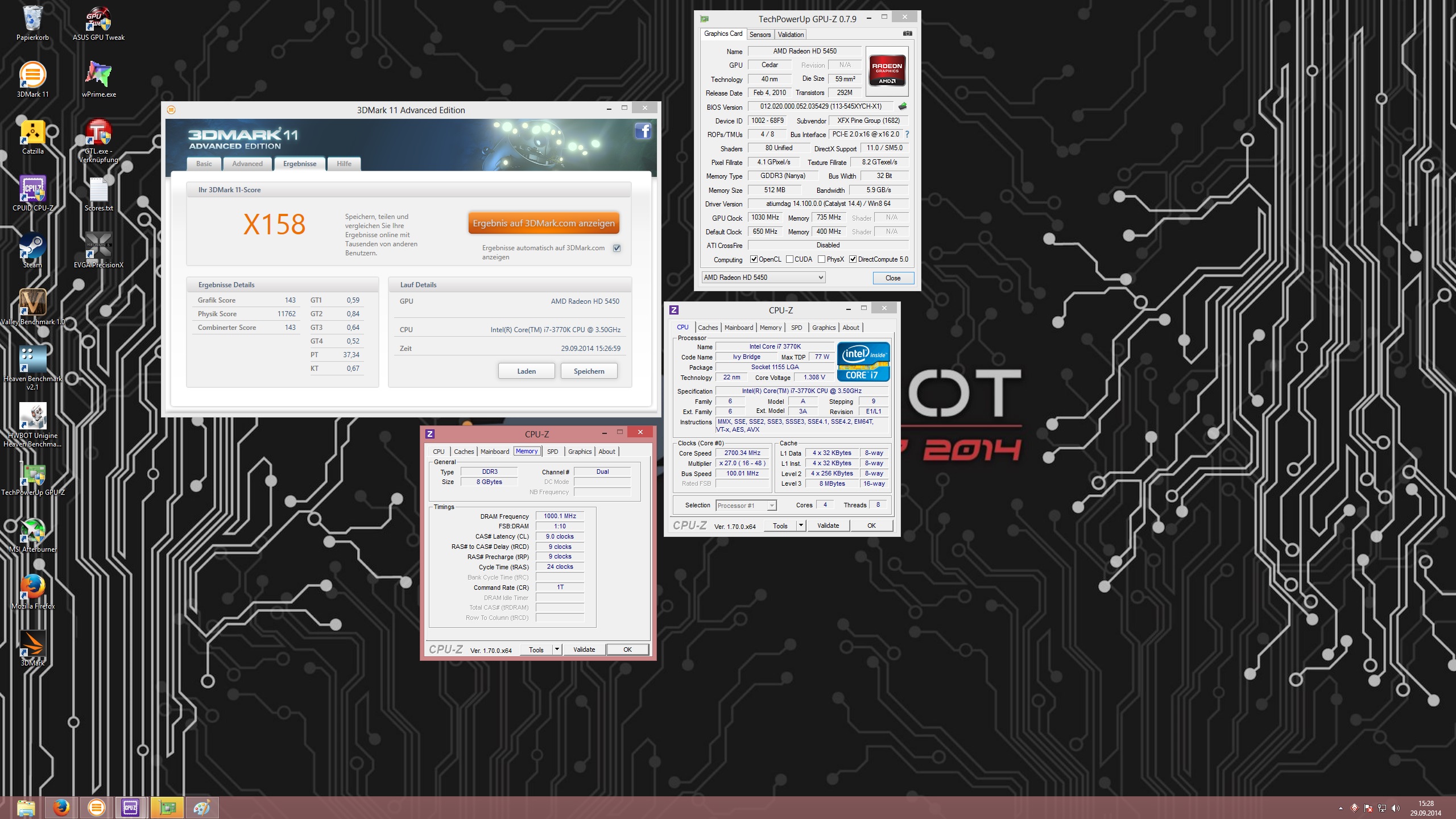
Task: Click Ergebnis auf 3DMark.com anzeigen button
Action: [544, 224]
